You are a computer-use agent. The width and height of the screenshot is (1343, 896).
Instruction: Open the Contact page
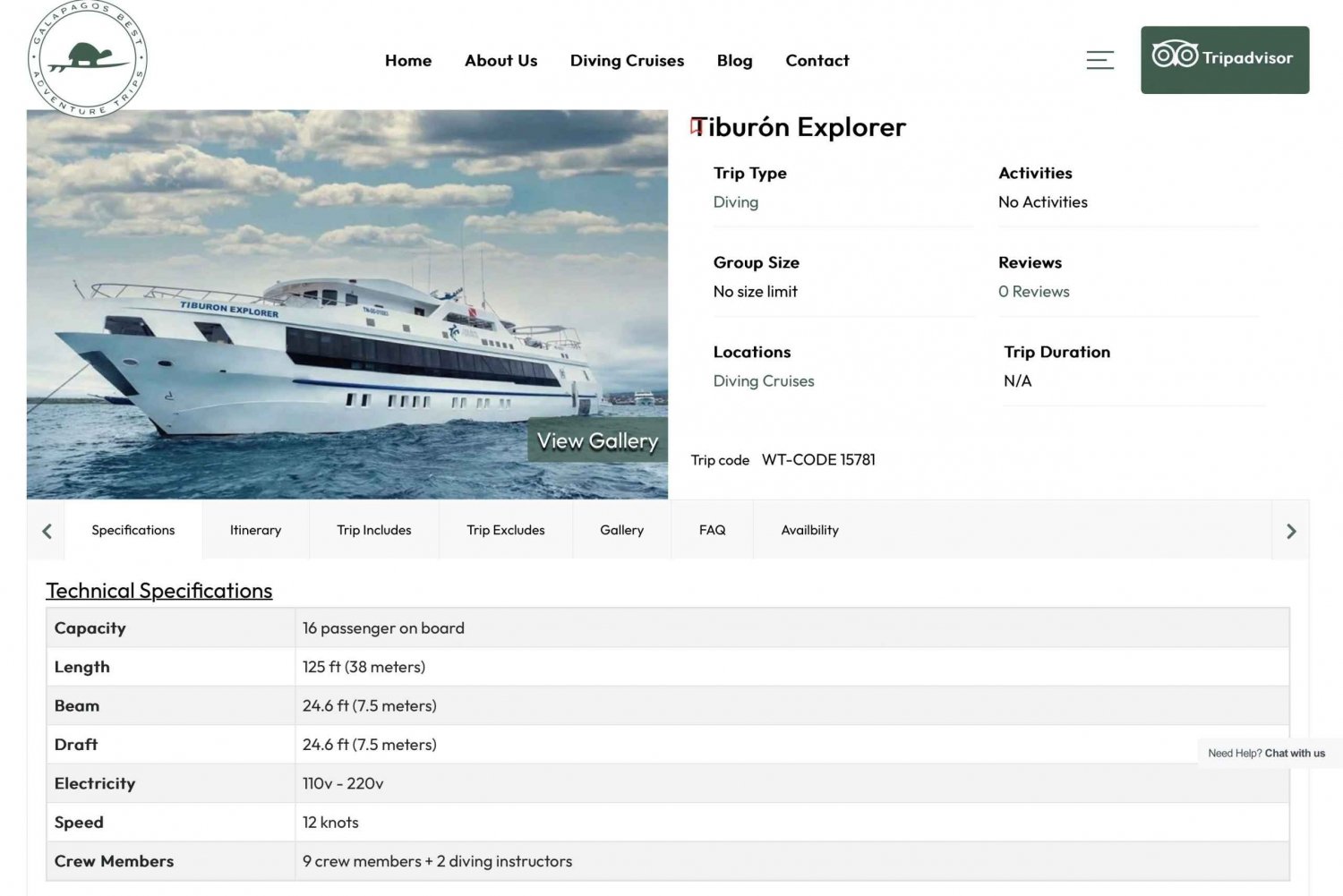click(x=817, y=61)
